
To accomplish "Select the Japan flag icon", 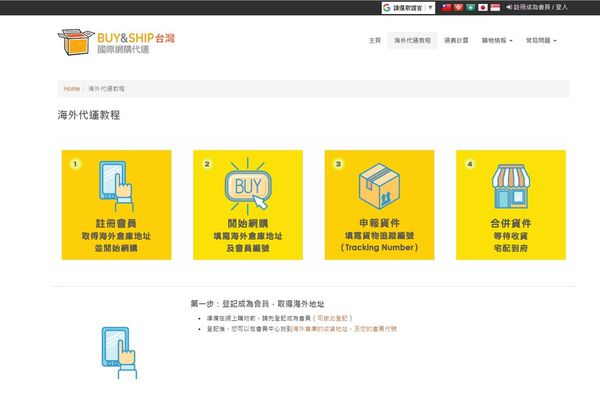I will (482, 7).
